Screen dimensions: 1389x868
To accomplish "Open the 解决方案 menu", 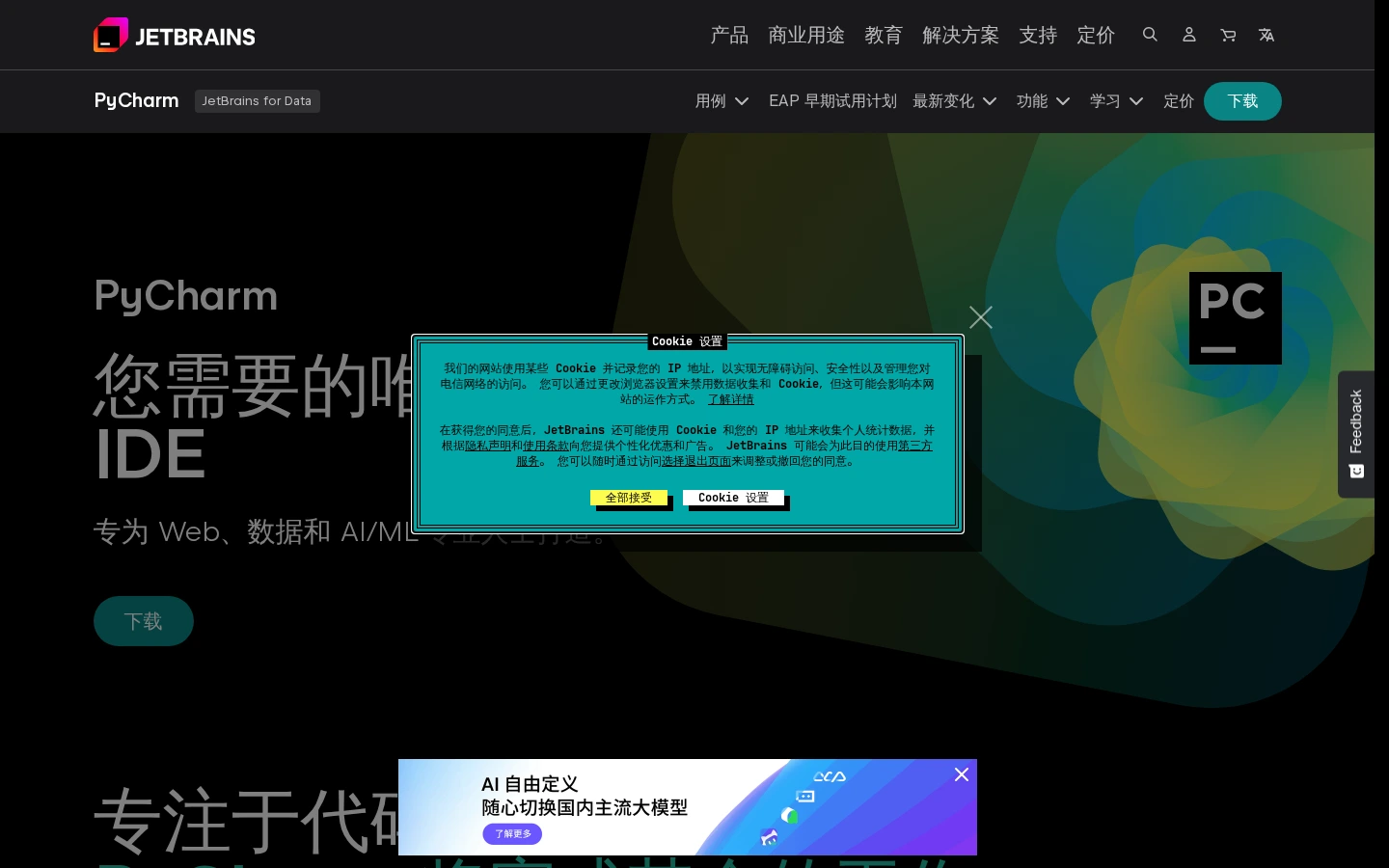I will 961,35.
